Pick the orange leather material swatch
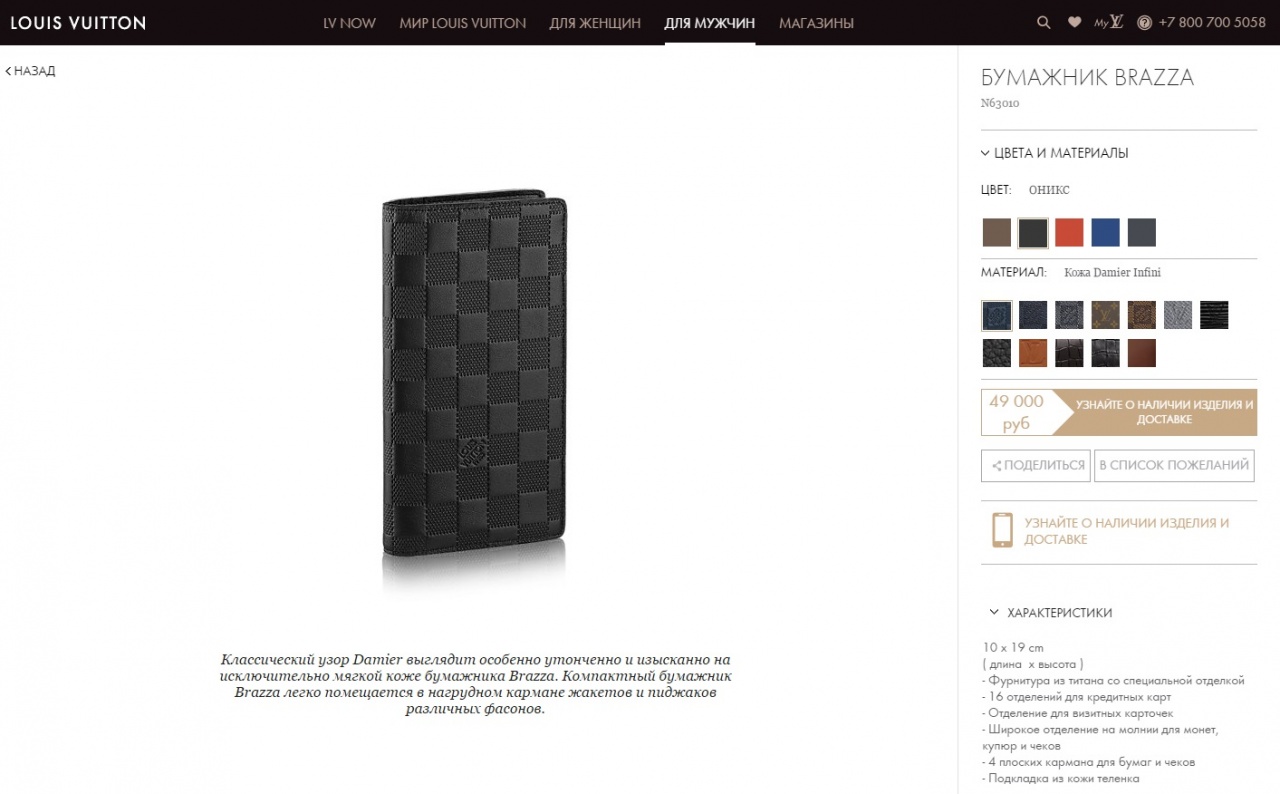The height and width of the screenshot is (794, 1280). pos(1033,353)
